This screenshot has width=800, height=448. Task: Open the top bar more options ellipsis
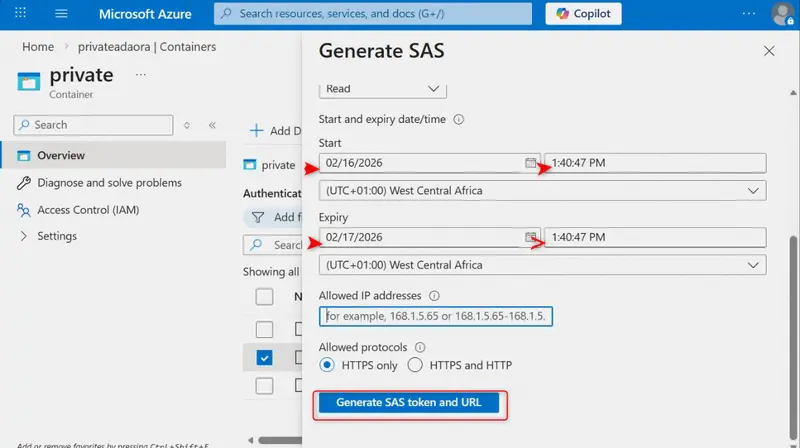pyautogui.click(x=748, y=14)
